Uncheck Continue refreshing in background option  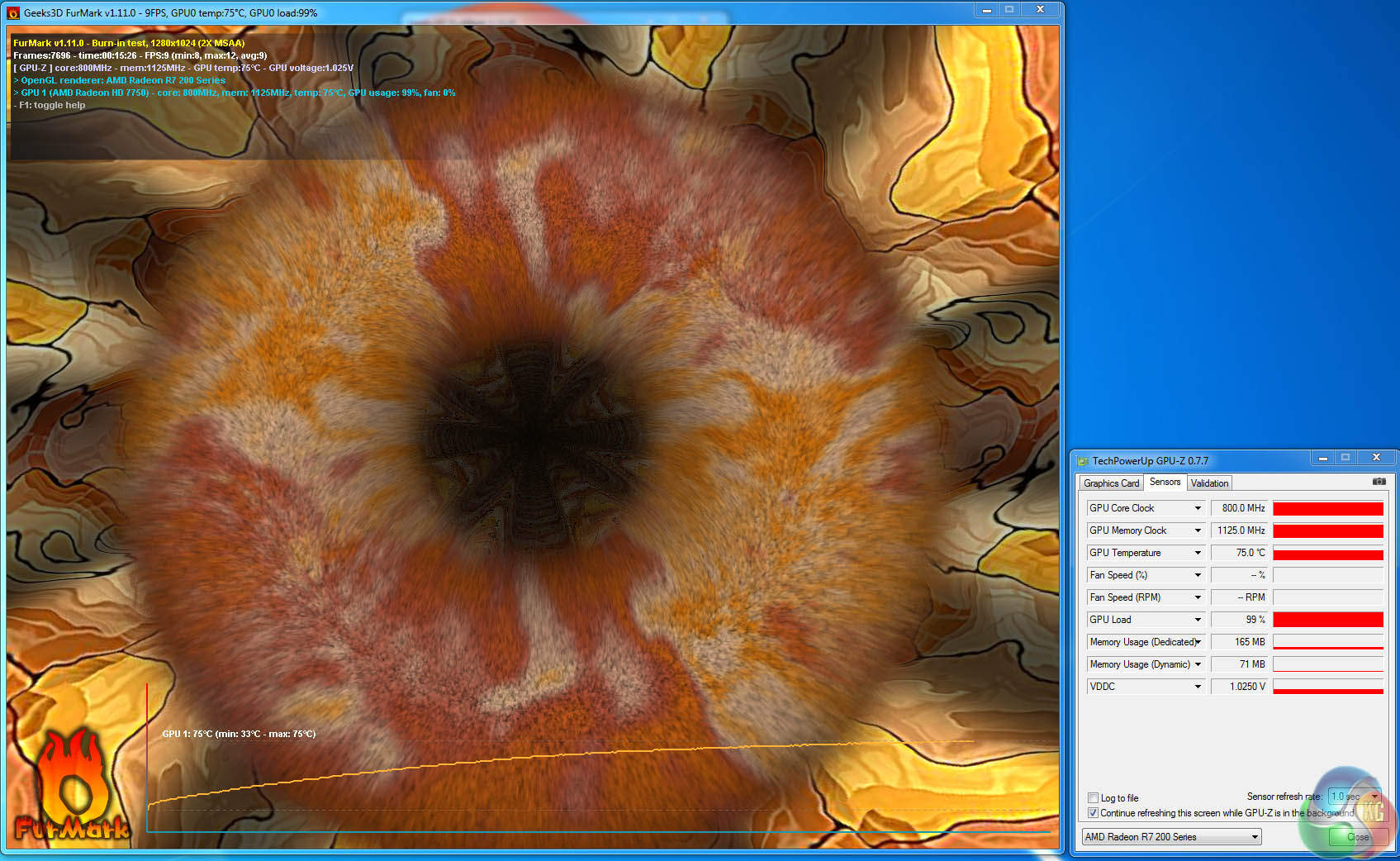pos(1094,813)
